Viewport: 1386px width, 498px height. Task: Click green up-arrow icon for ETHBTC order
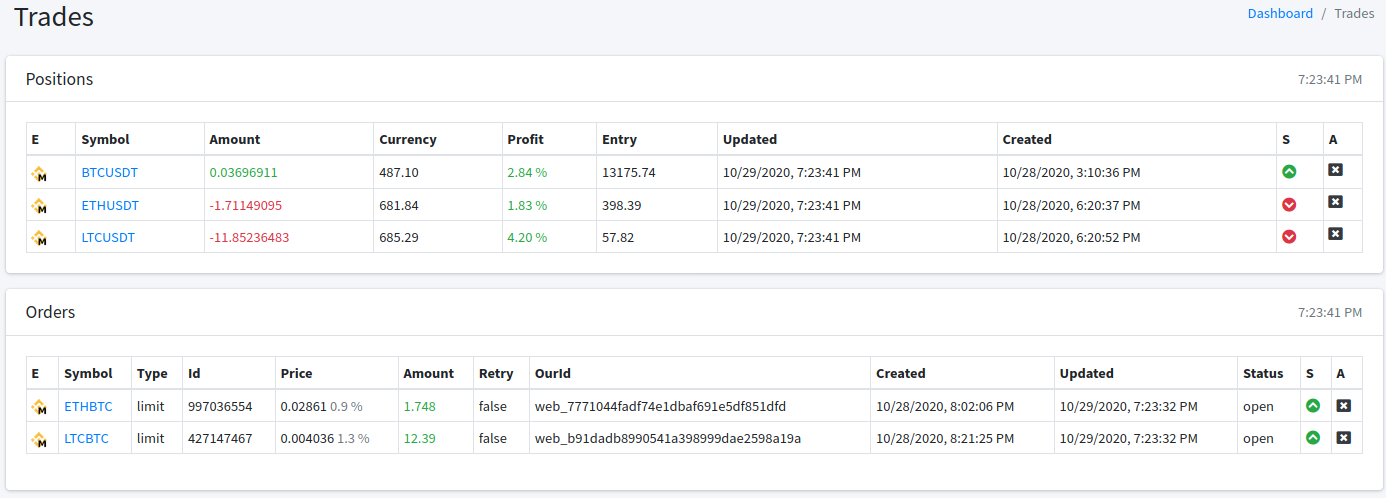(x=1313, y=405)
